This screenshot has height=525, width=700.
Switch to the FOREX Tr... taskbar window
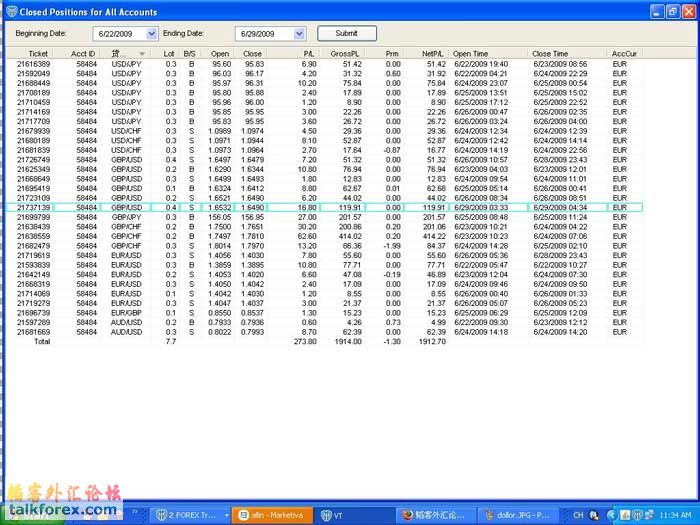tap(186, 514)
